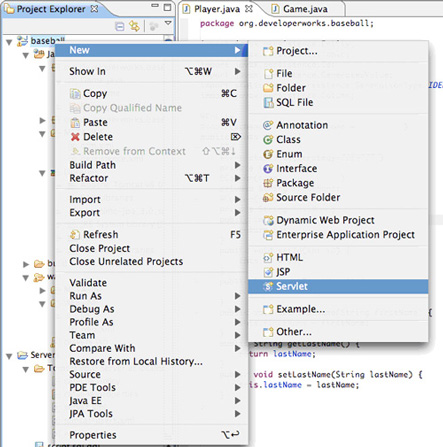Minimize the Project Explorer view
Image resolution: width=443 pixels, height=447 pixels.
pyautogui.click(x=155, y=6)
